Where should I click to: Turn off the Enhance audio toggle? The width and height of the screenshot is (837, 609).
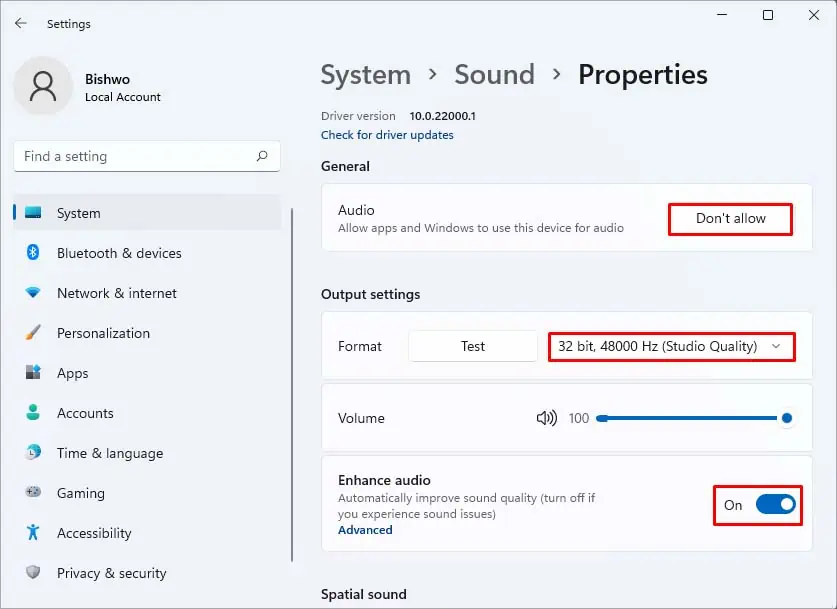(776, 504)
